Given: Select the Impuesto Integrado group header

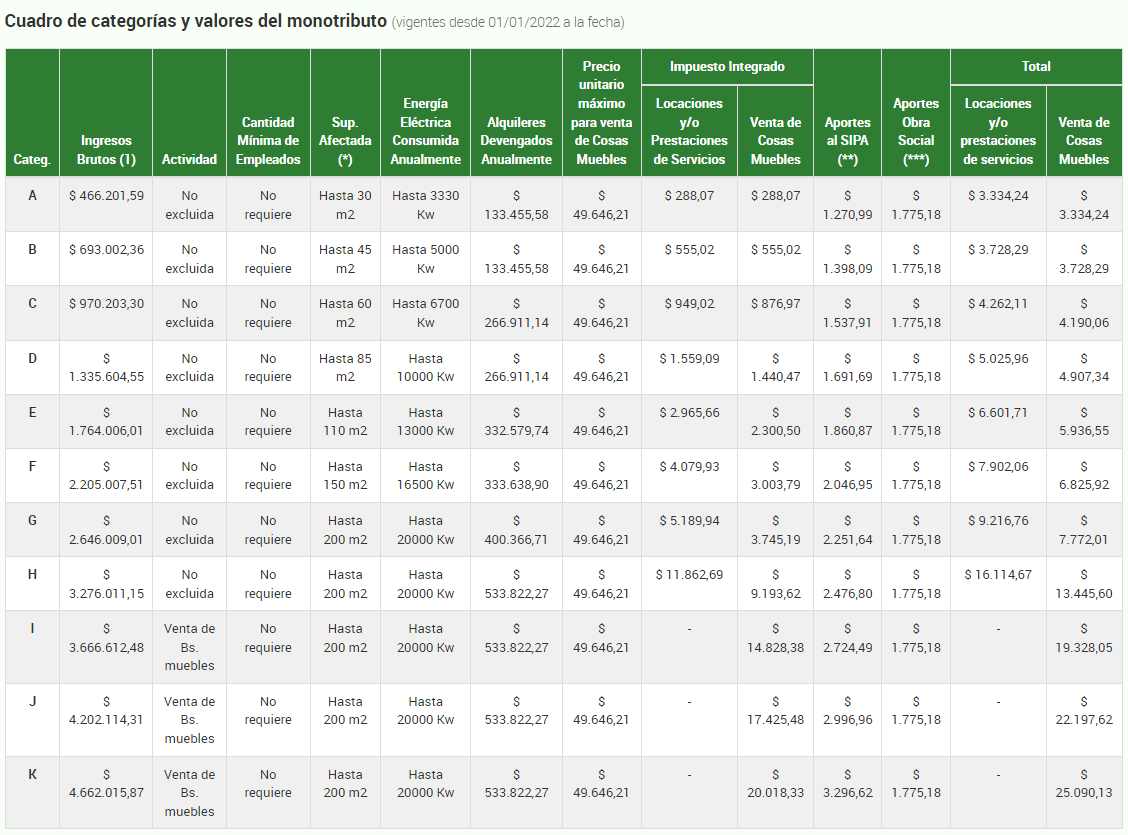Looking at the screenshot, I should pos(727,67).
